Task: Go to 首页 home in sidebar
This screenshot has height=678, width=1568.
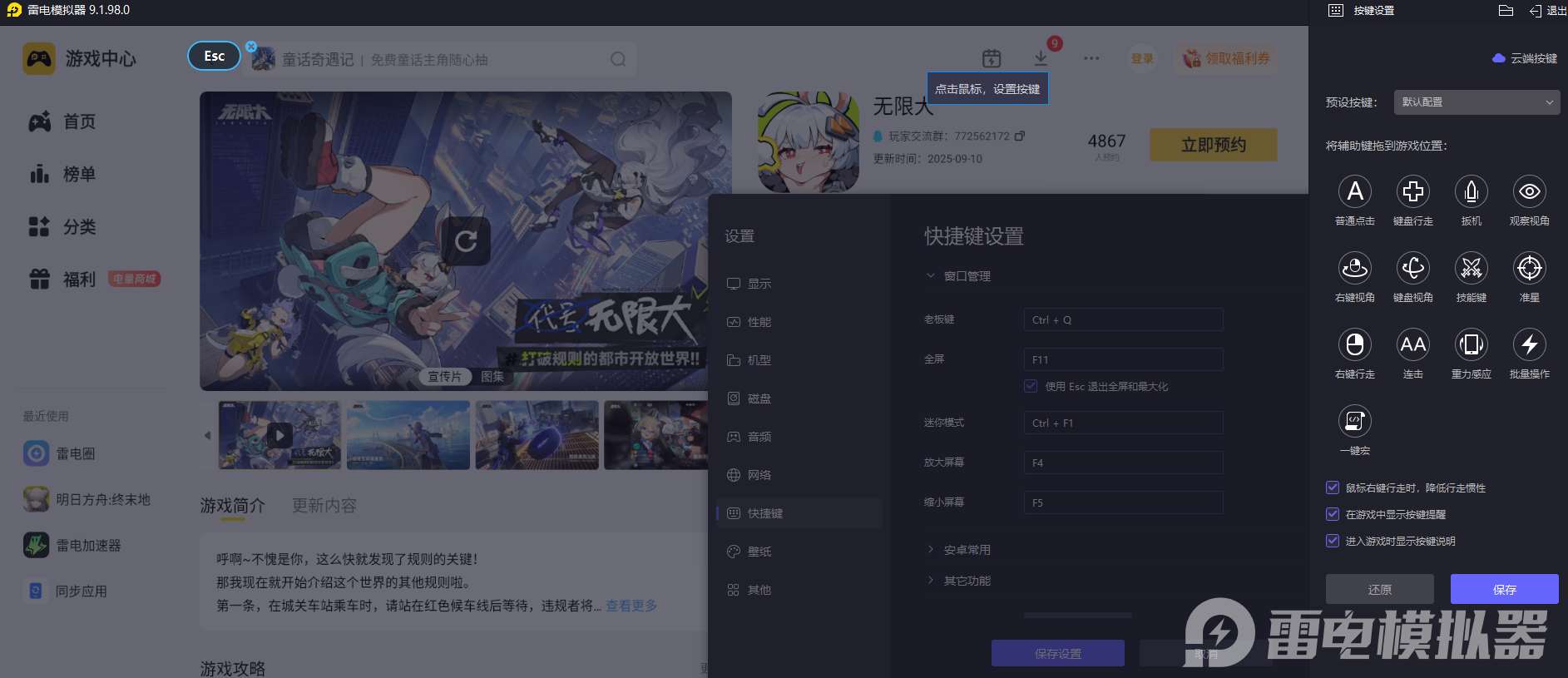Action: [63, 121]
